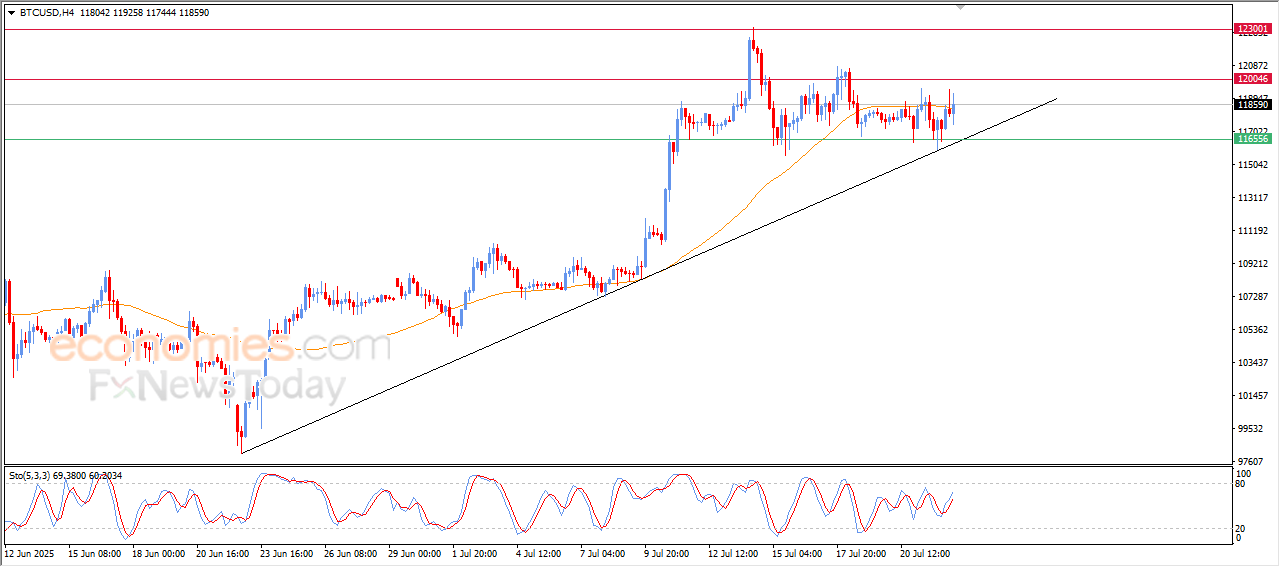Click the 7 Jul 04:00 date label
This screenshot has height=567, width=1280.
click(x=605, y=552)
